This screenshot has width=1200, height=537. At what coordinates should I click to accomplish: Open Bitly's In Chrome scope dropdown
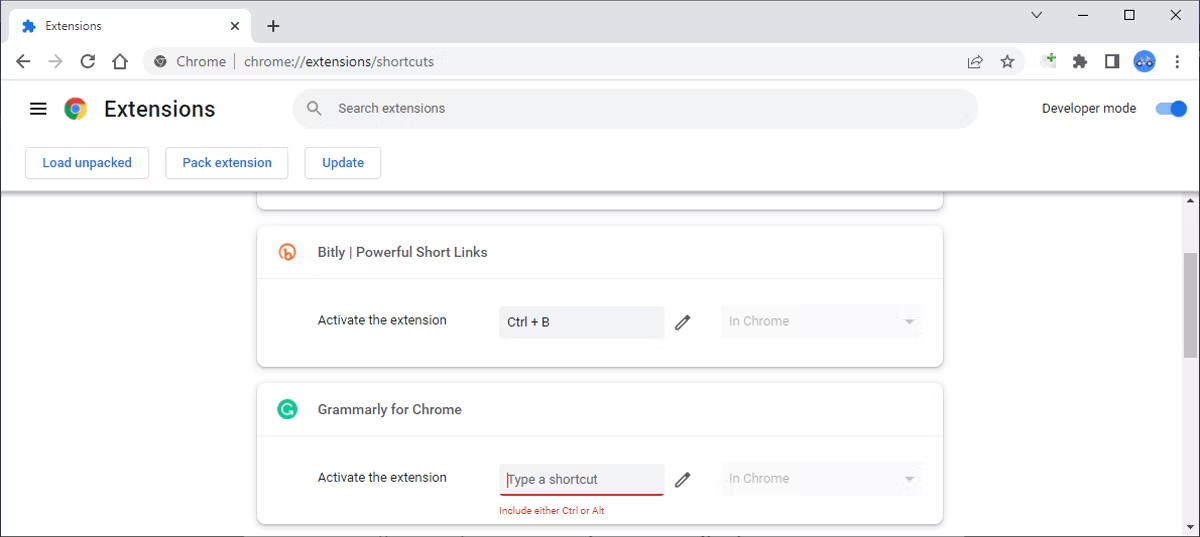[x=821, y=322]
